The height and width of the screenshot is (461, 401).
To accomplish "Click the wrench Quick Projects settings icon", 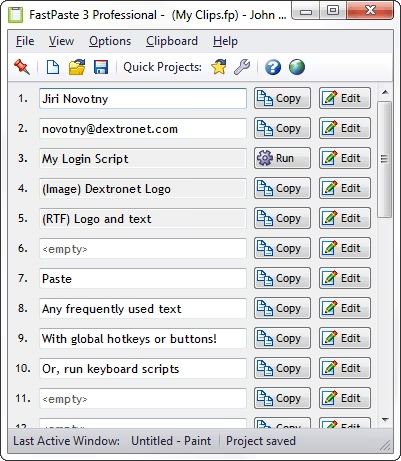I will click(x=242, y=67).
